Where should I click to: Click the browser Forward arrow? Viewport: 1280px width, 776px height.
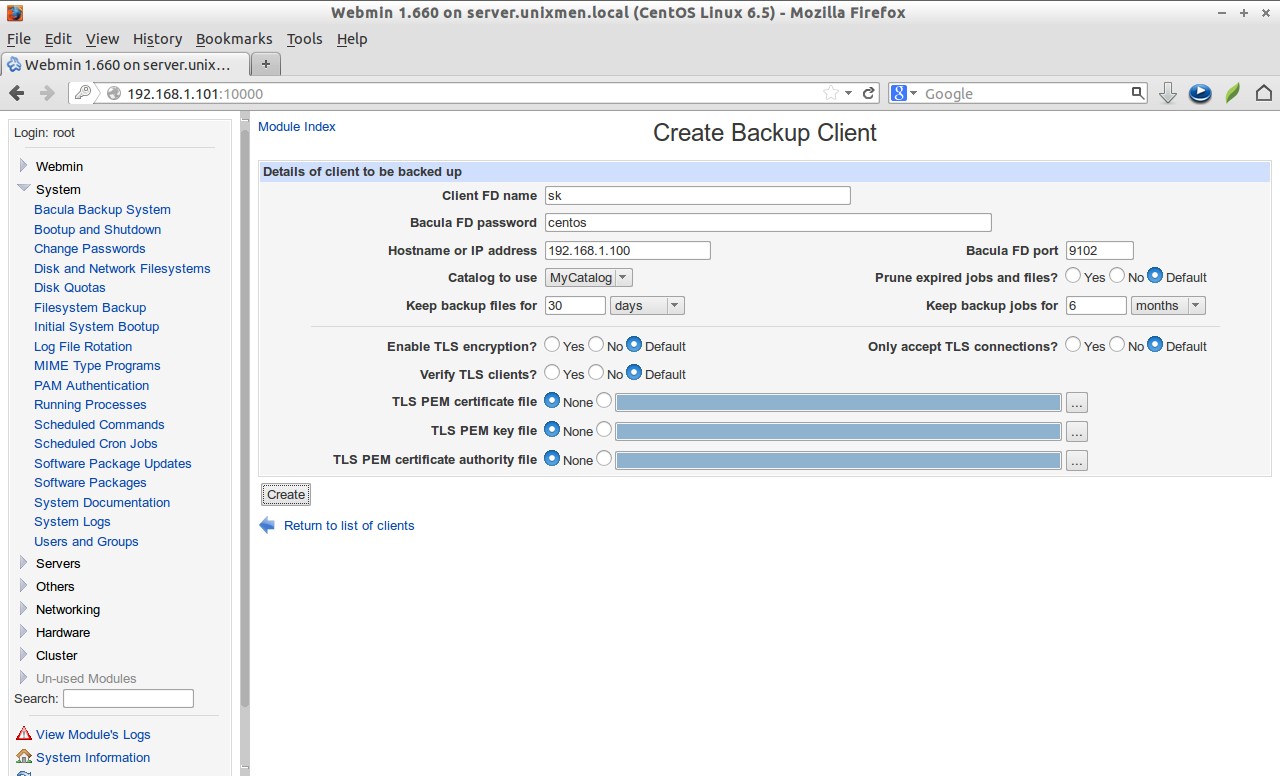point(47,93)
